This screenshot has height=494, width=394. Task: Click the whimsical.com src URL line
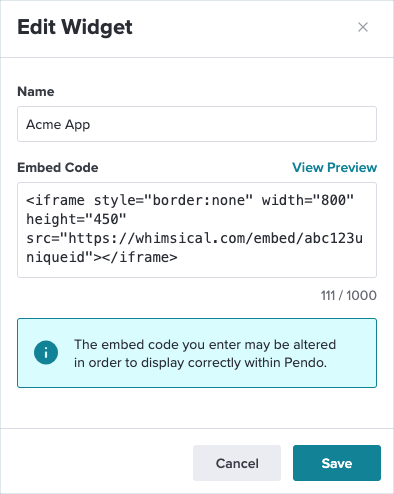194,238
